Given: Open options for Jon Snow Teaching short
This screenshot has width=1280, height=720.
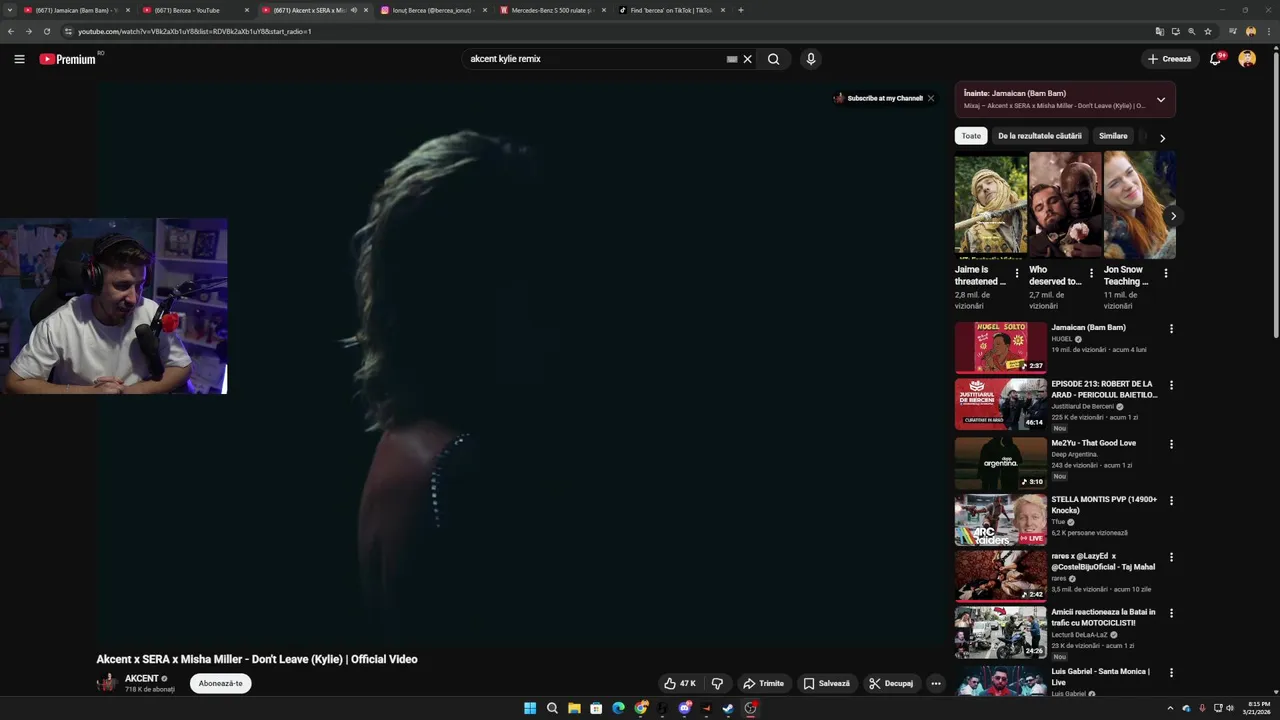Looking at the screenshot, I should [x=1166, y=273].
